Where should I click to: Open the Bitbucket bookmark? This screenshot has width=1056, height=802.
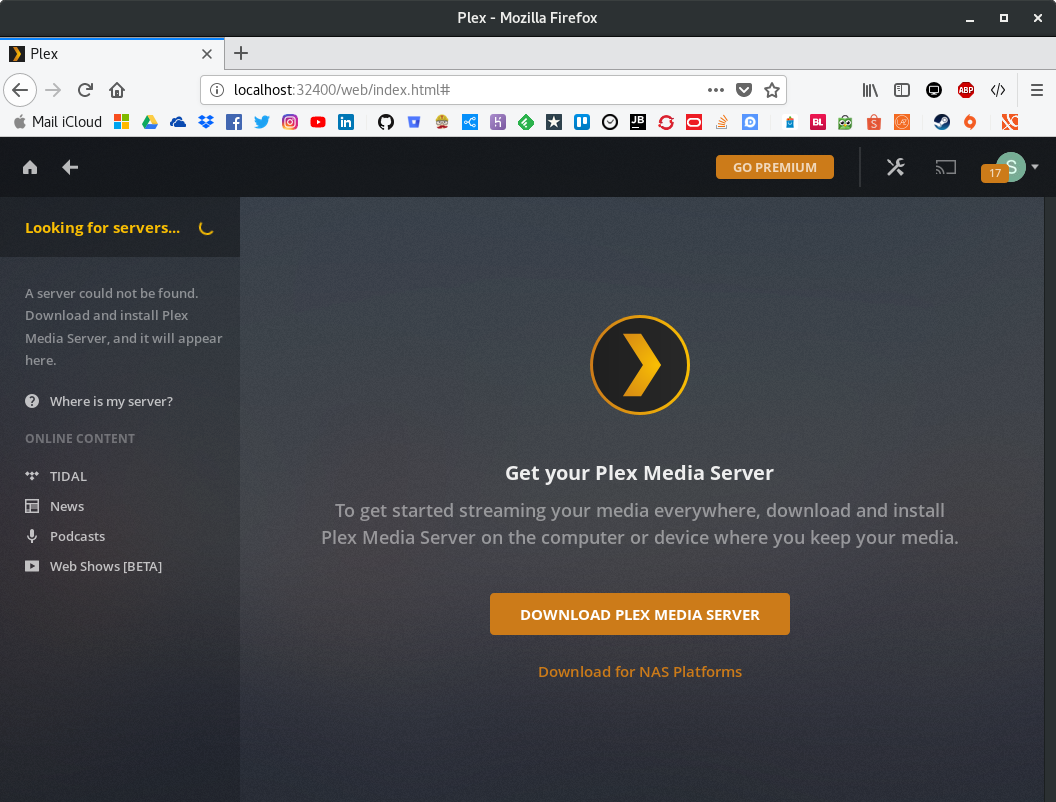pyautogui.click(x=414, y=122)
